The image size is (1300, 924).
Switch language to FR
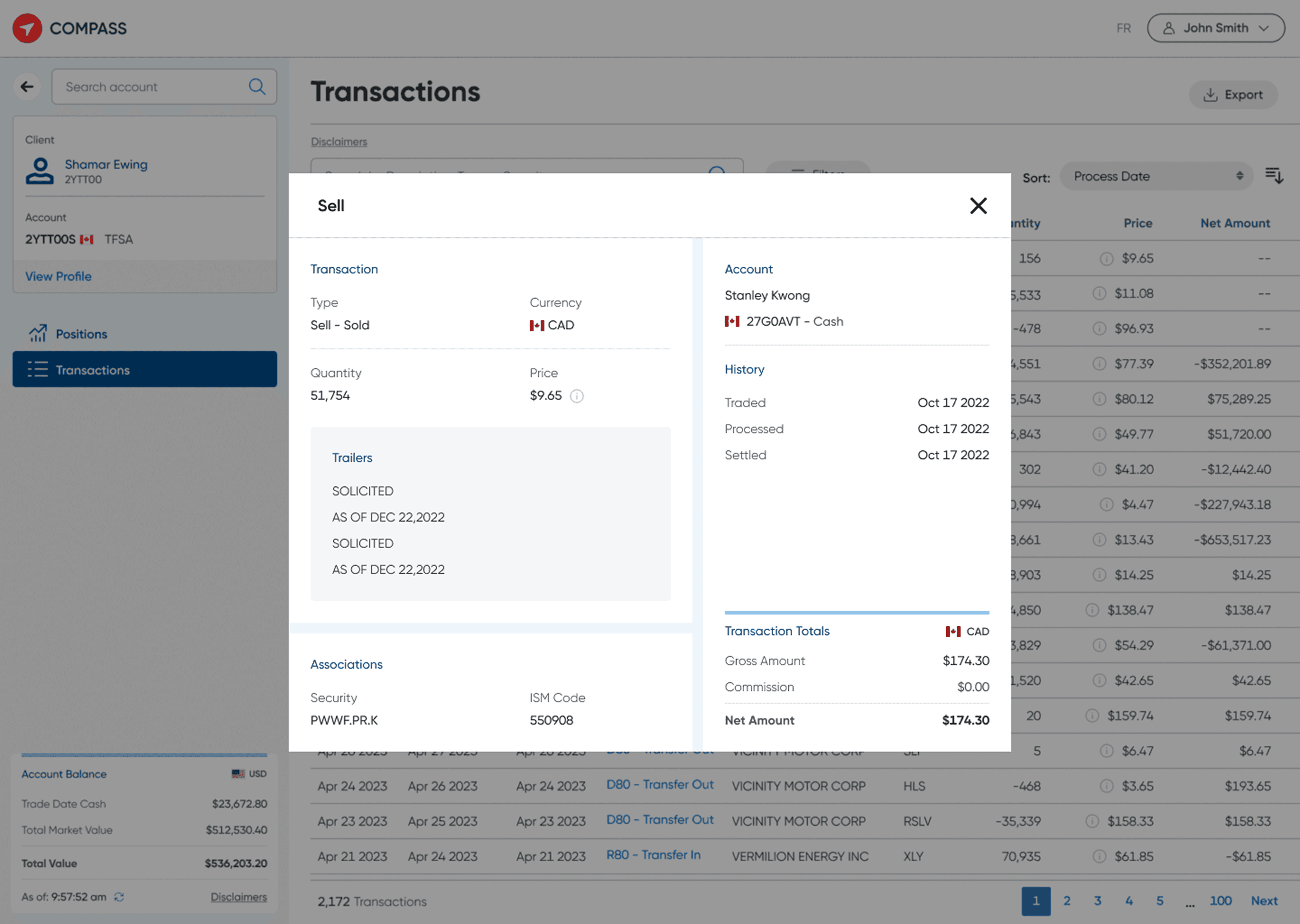click(1123, 28)
